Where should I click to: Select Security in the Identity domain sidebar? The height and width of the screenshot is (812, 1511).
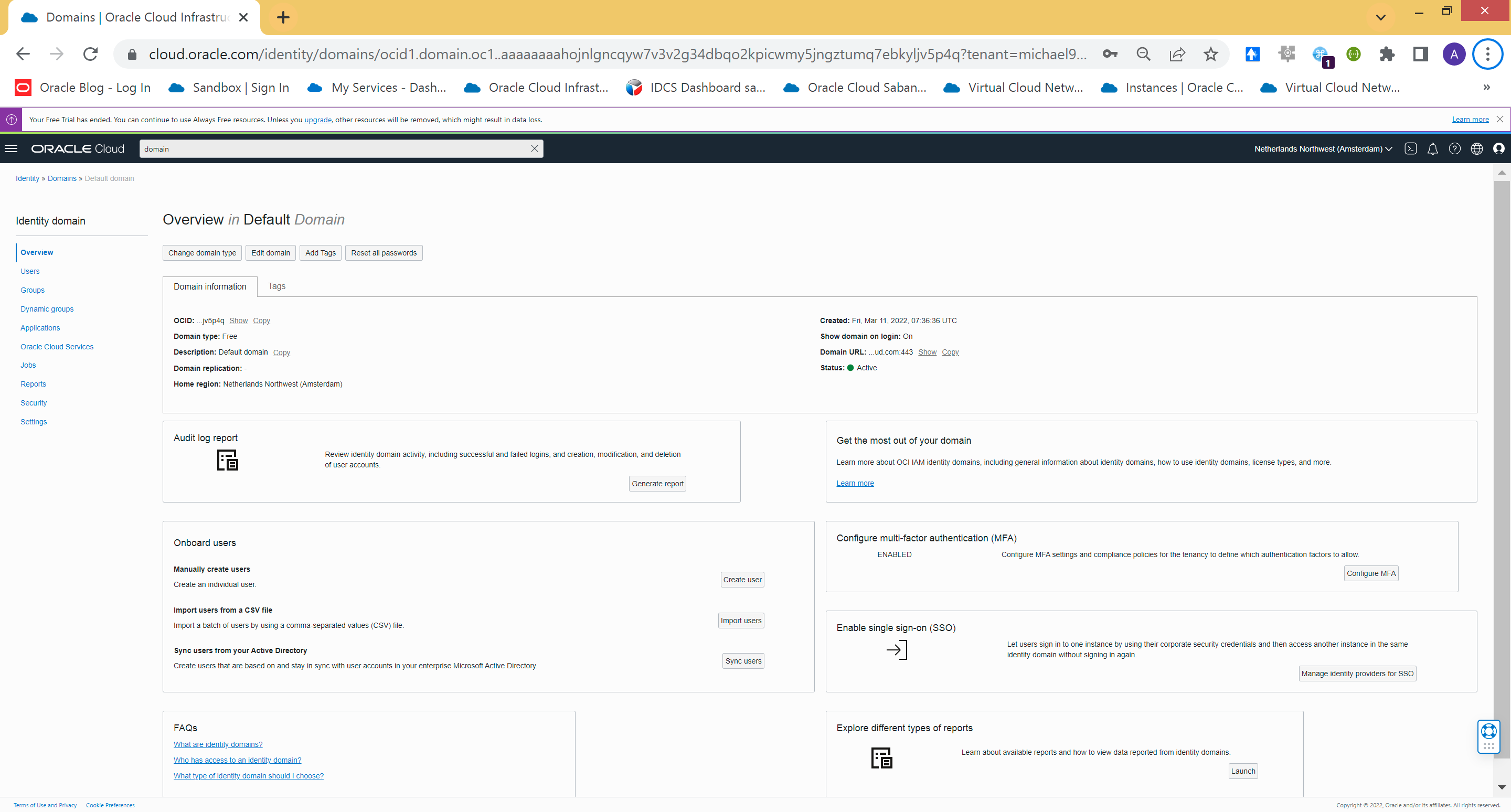click(x=34, y=403)
